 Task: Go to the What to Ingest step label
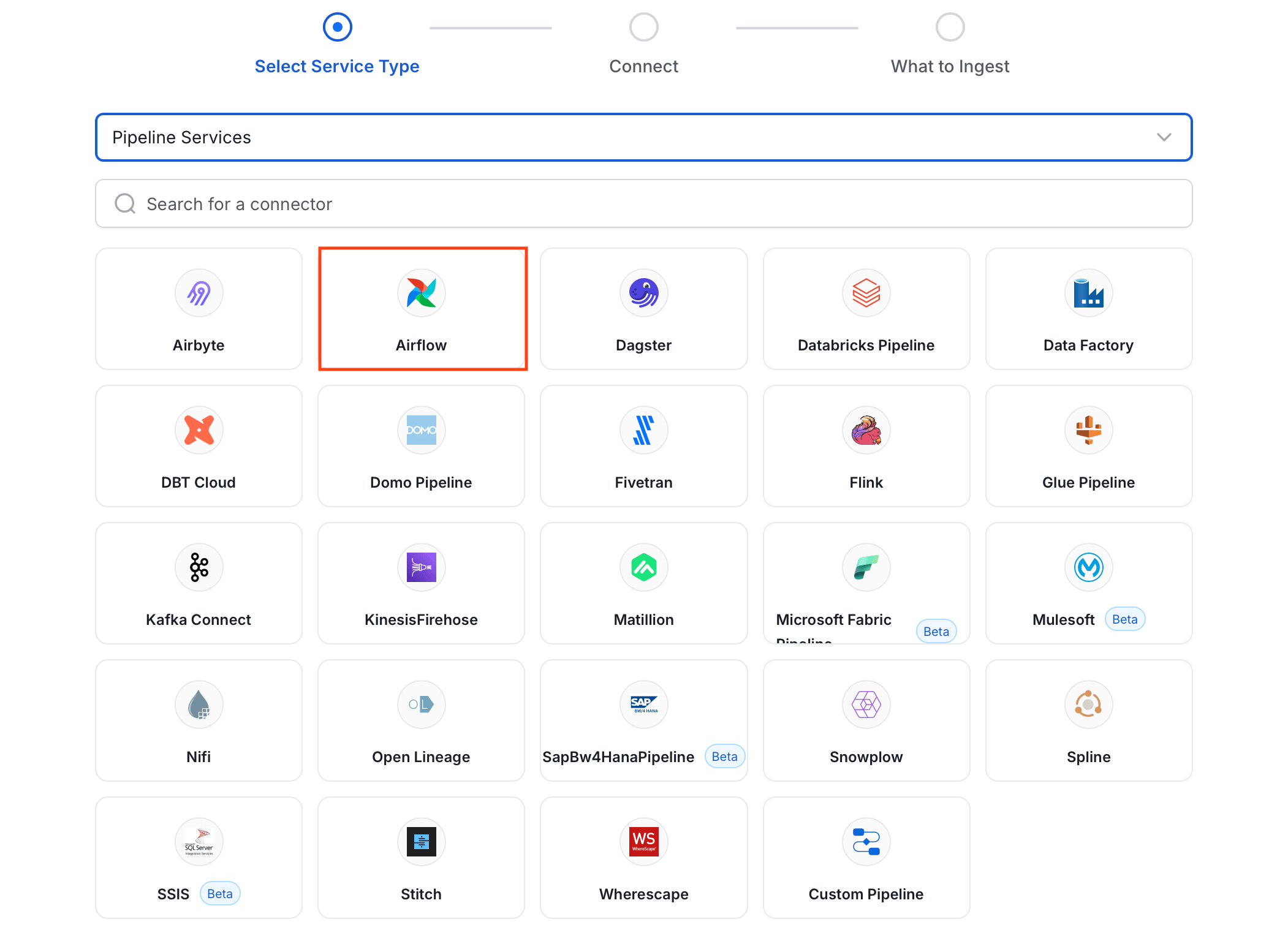pyautogui.click(x=950, y=66)
